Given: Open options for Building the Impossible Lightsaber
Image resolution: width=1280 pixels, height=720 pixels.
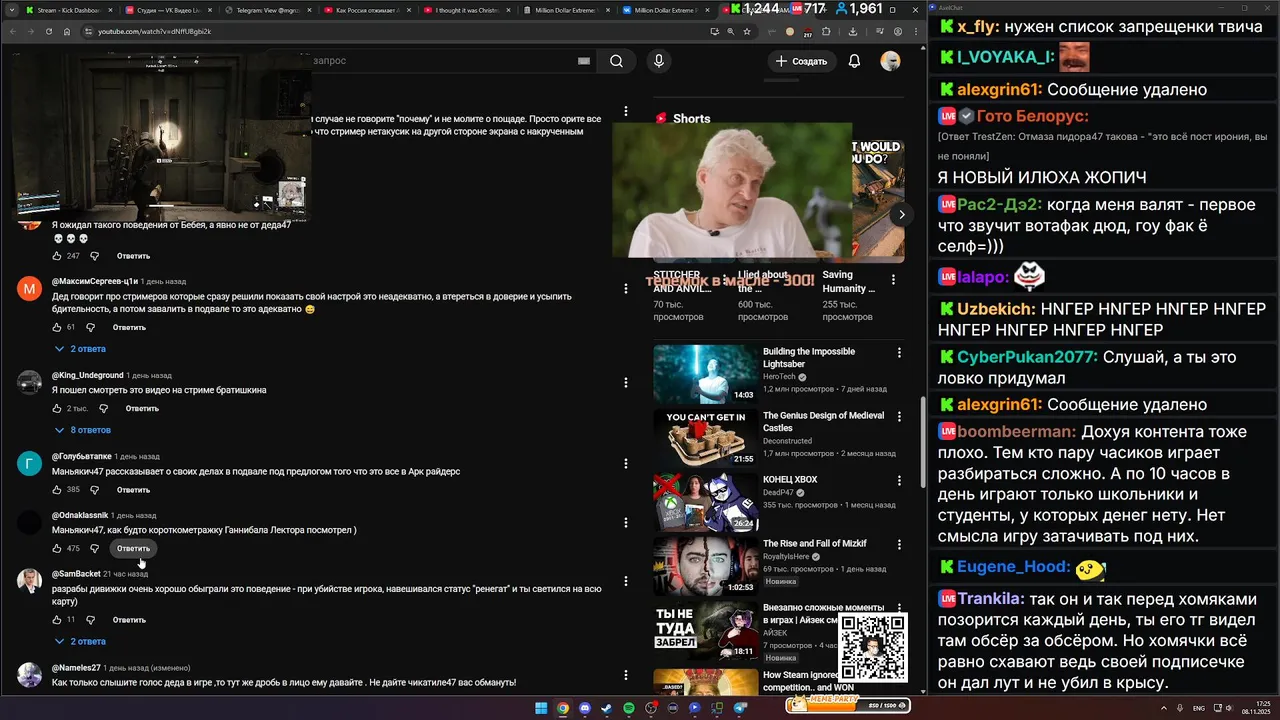Looking at the screenshot, I should (899, 352).
